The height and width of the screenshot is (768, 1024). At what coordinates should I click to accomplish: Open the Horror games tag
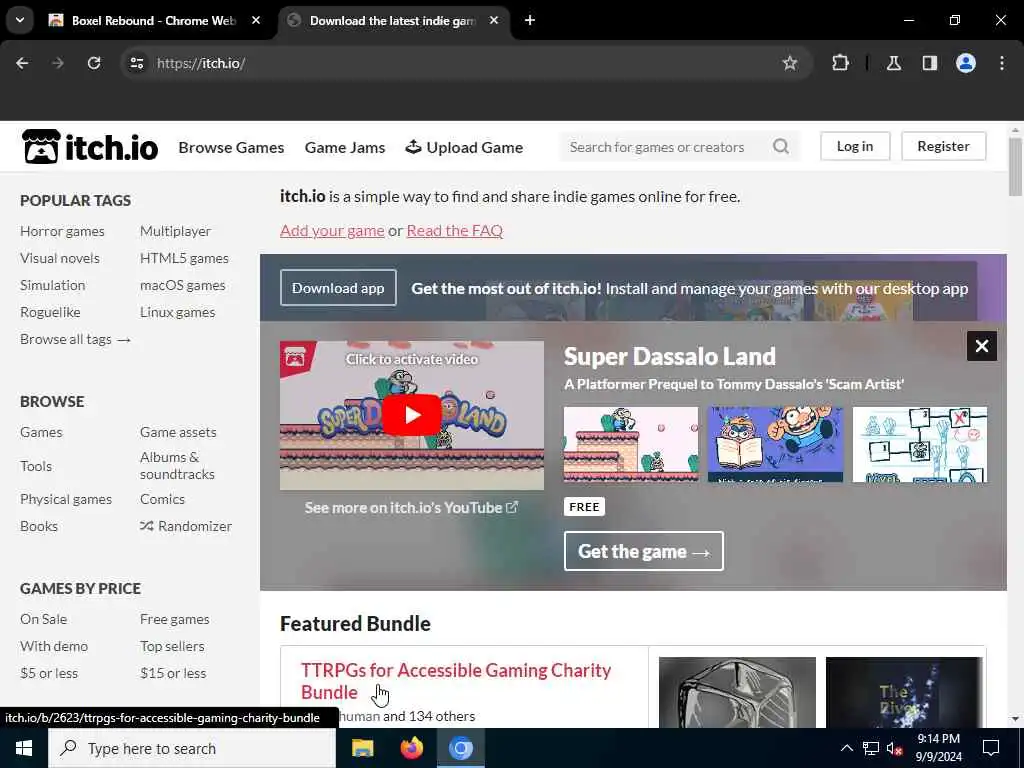[62, 231]
